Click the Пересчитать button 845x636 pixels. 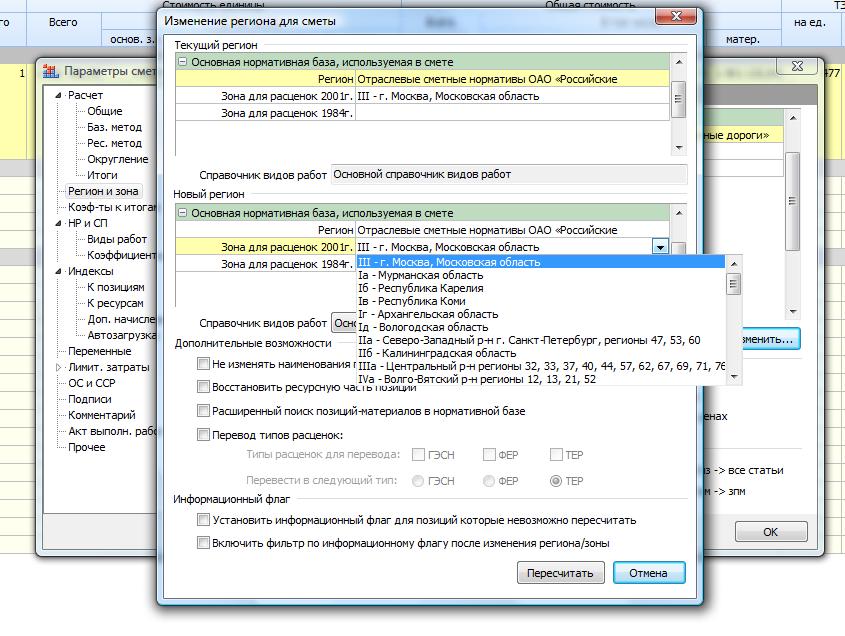tap(560, 573)
